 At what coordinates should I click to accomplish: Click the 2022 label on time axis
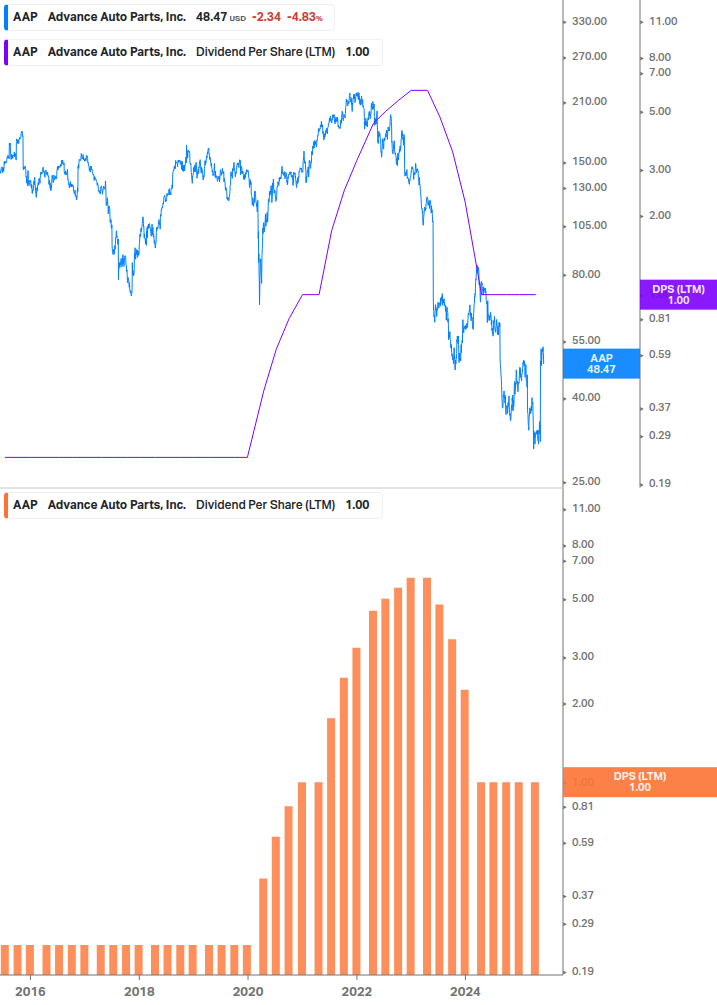point(356,992)
